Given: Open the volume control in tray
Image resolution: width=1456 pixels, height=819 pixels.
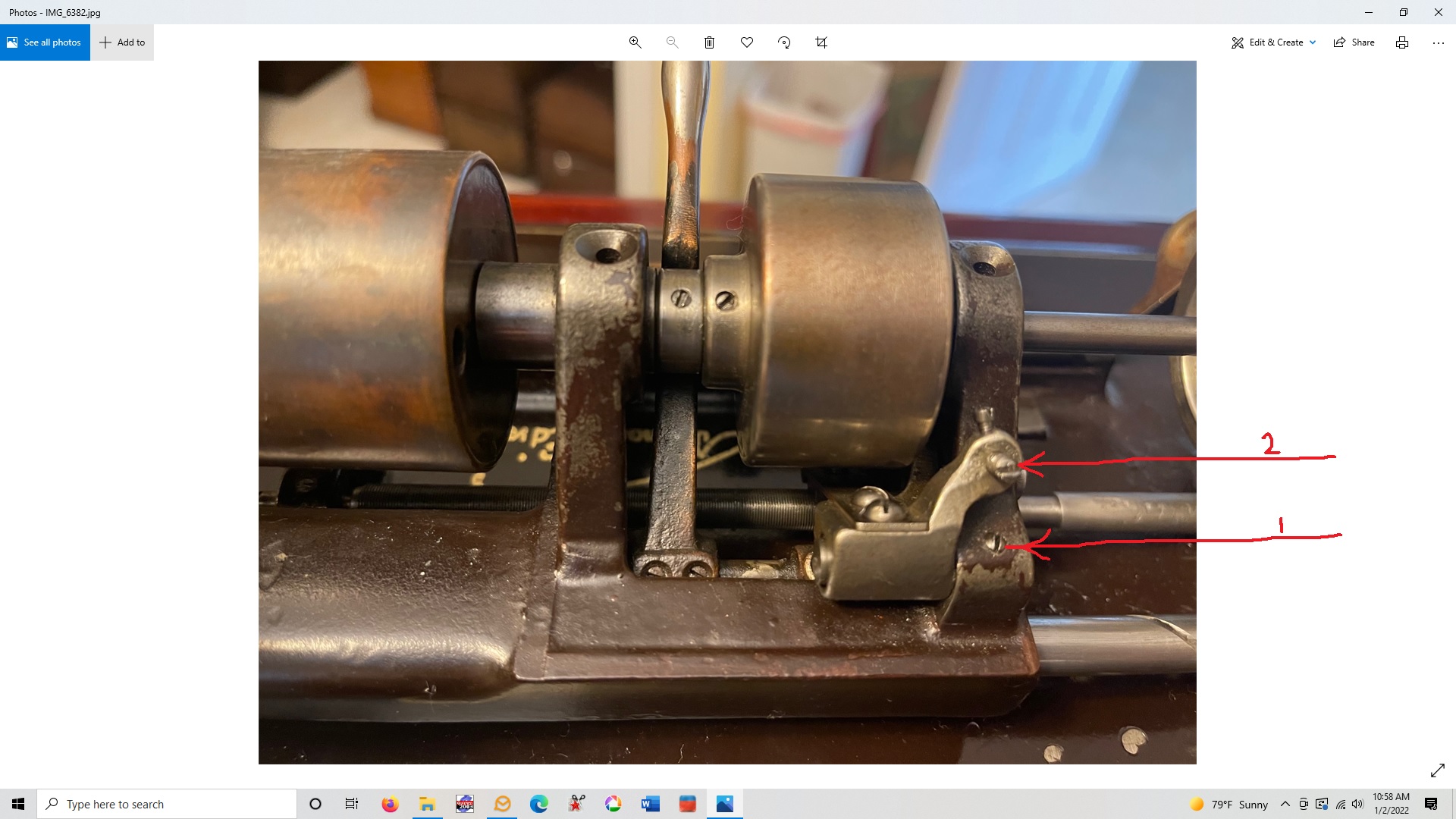Looking at the screenshot, I should 1357,804.
